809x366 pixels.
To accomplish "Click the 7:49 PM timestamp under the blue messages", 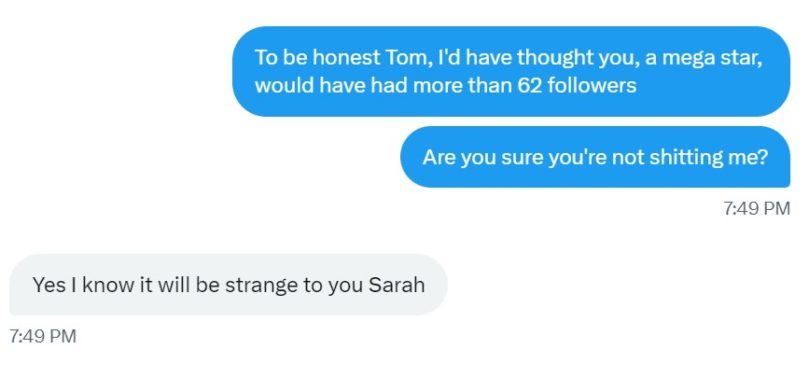I will point(757,209).
